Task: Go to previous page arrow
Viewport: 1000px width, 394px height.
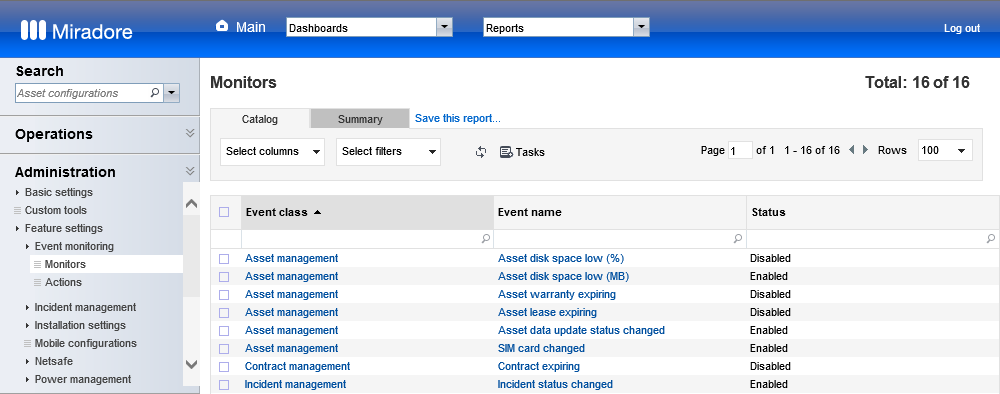Action: (851, 150)
